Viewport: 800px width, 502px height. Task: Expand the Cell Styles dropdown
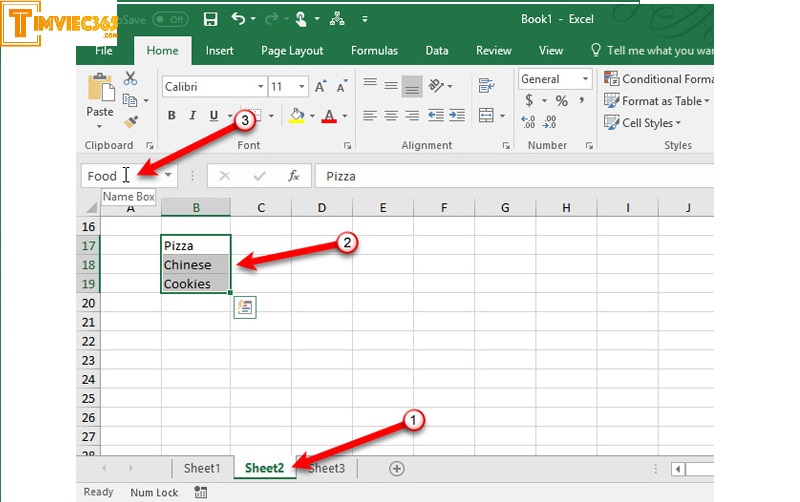click(678, 123)
